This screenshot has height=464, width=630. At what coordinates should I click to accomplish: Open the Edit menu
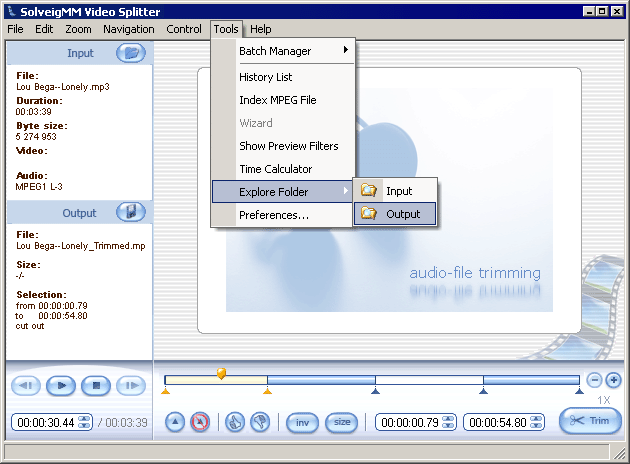44,29
